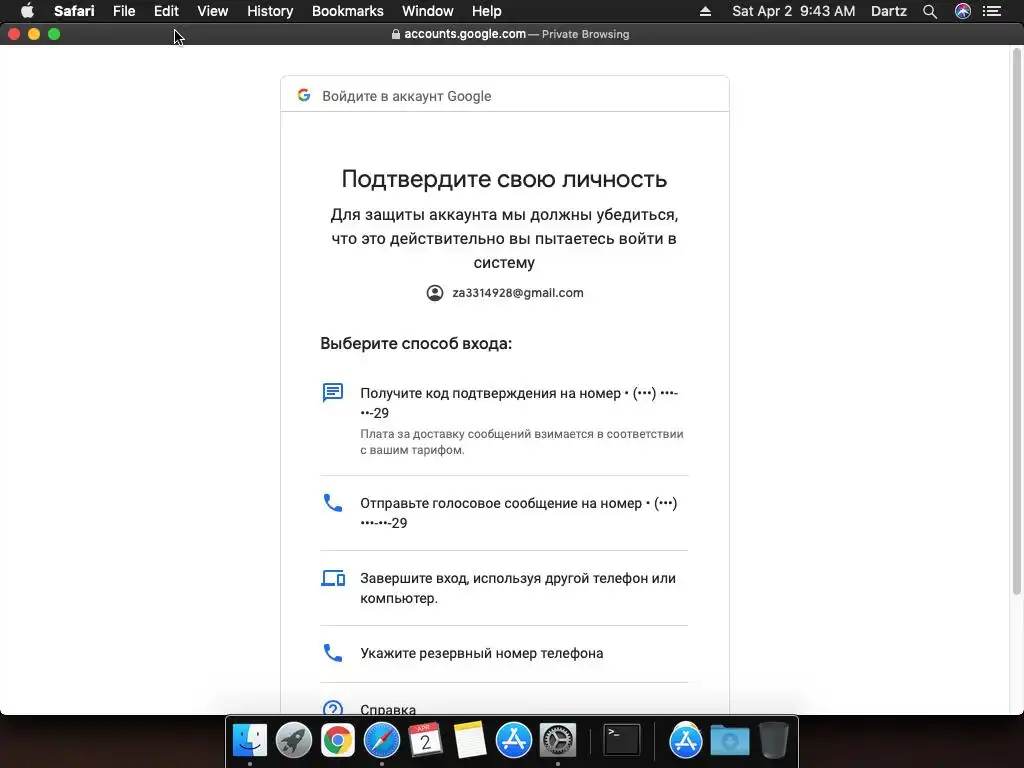Open Spotlight search magnifier
The width and height of the screenshot is (1024, 768).
point(930,11)
